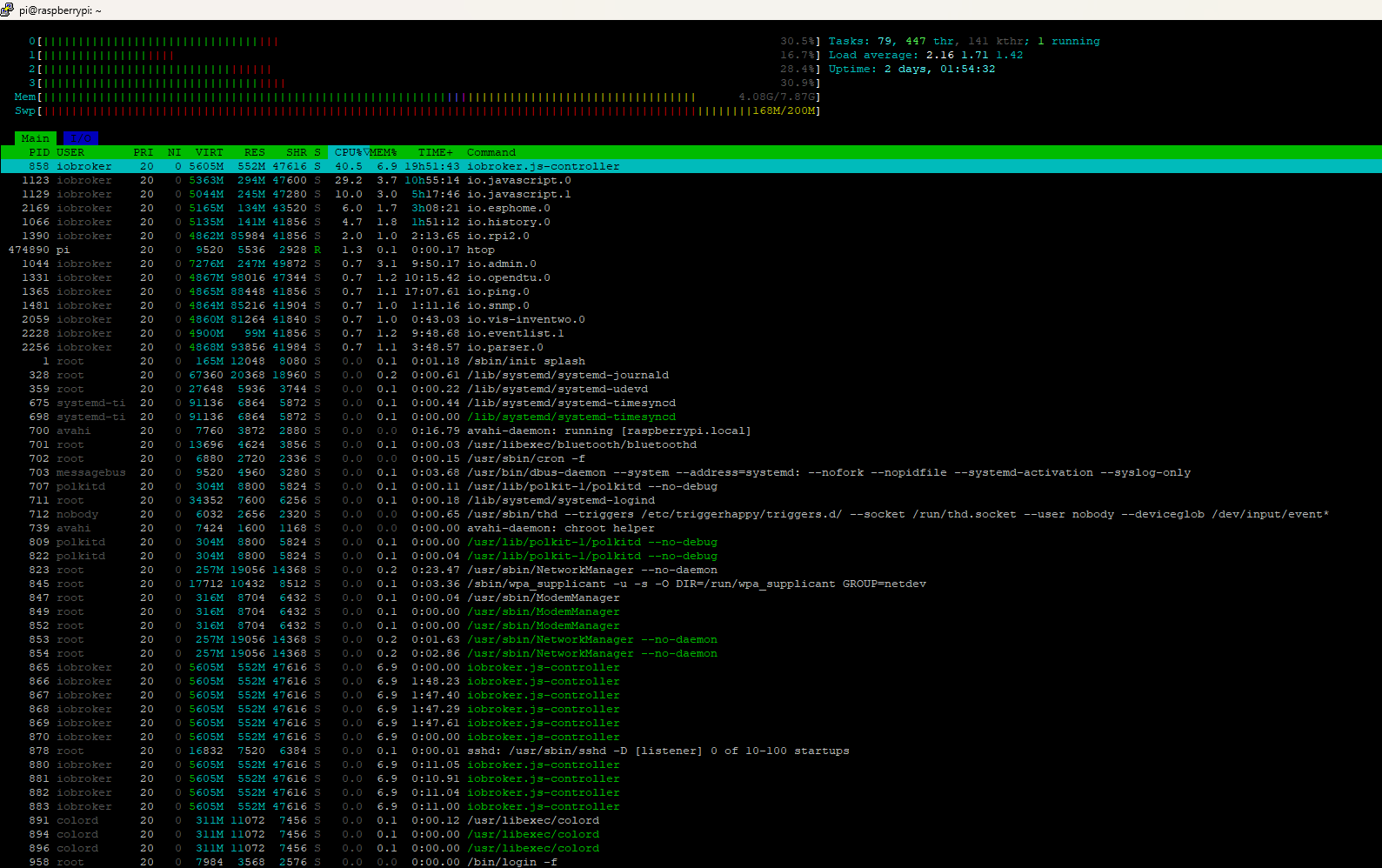This screenshot has width=1382, height=868.
Task: Click the Command column header
Action: click(x=491, y=152)
